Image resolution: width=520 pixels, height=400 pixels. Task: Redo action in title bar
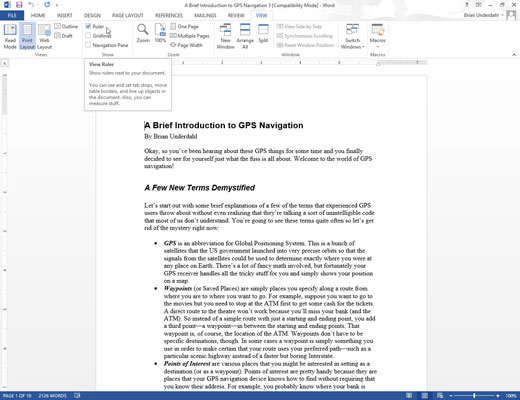tap(47, 5)
